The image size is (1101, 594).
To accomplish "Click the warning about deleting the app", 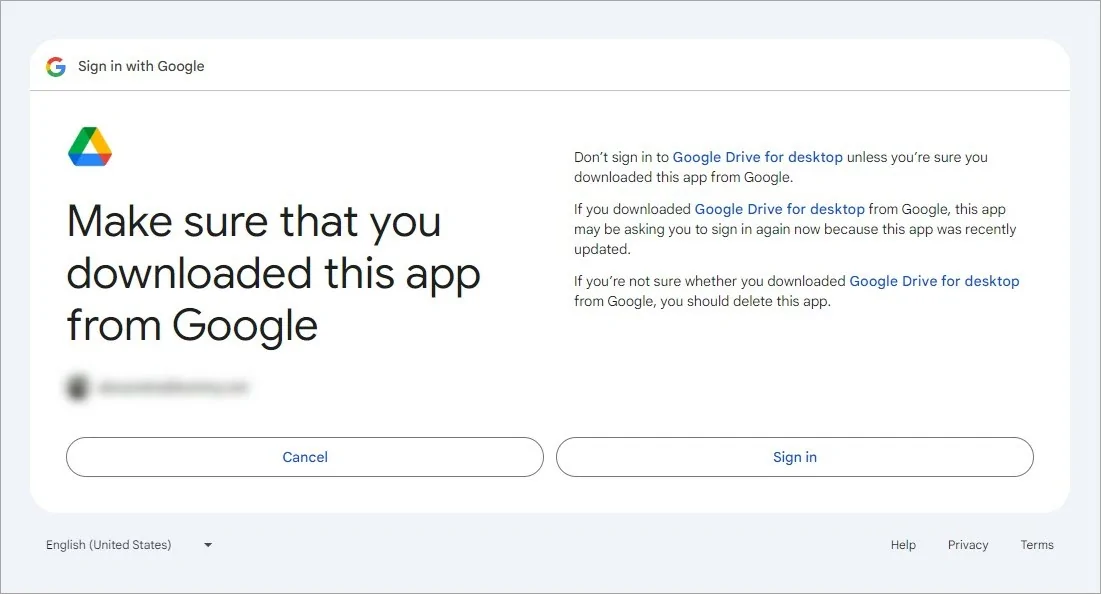I will click(x=796, y=291).
